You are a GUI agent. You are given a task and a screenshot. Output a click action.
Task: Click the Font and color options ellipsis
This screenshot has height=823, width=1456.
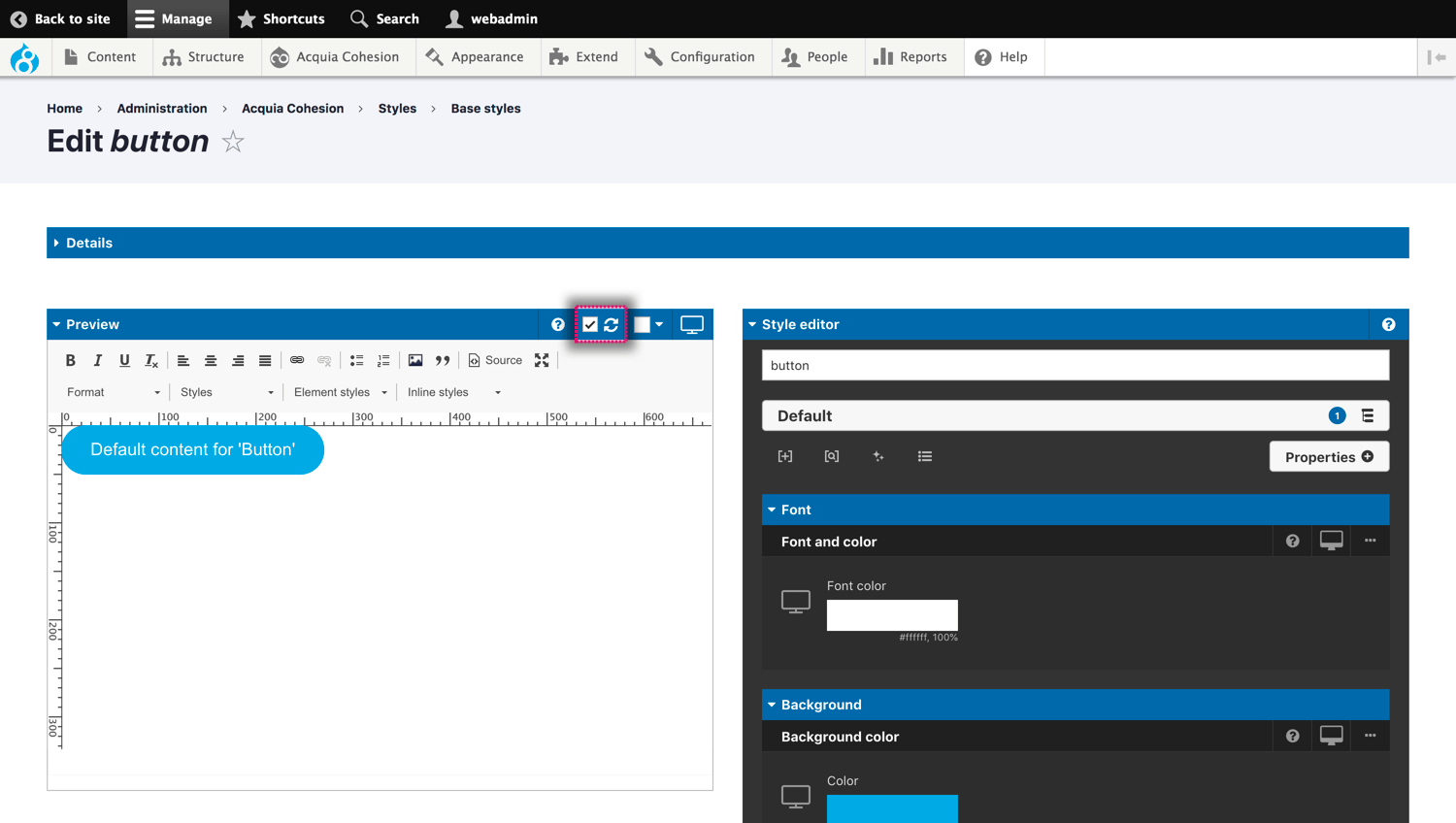click(x=1370, y=542)
